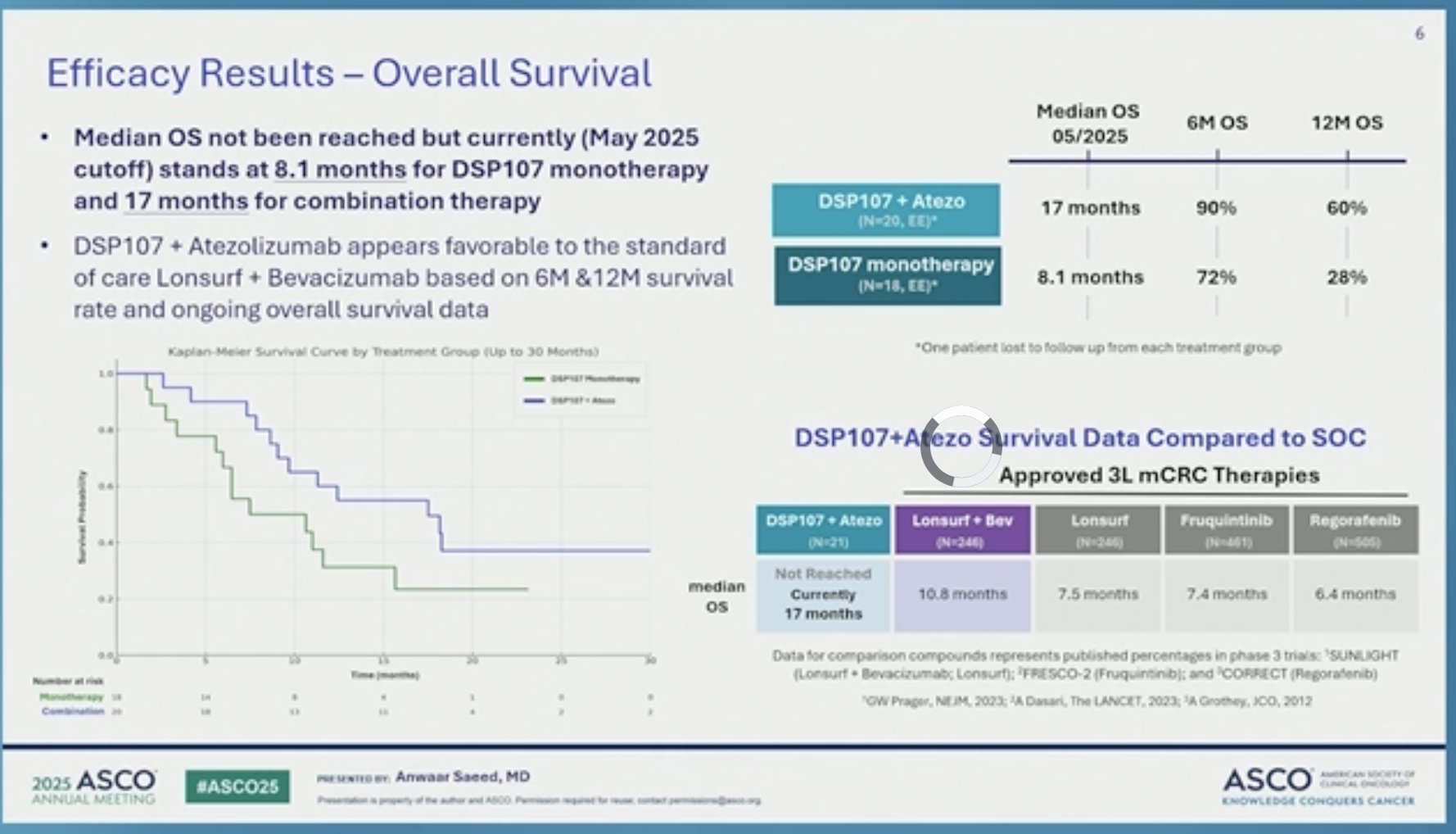Click underlined 8.1 months in first bullet
Image resolution: width=1456 pixels, height=834 pixels.
340,170
